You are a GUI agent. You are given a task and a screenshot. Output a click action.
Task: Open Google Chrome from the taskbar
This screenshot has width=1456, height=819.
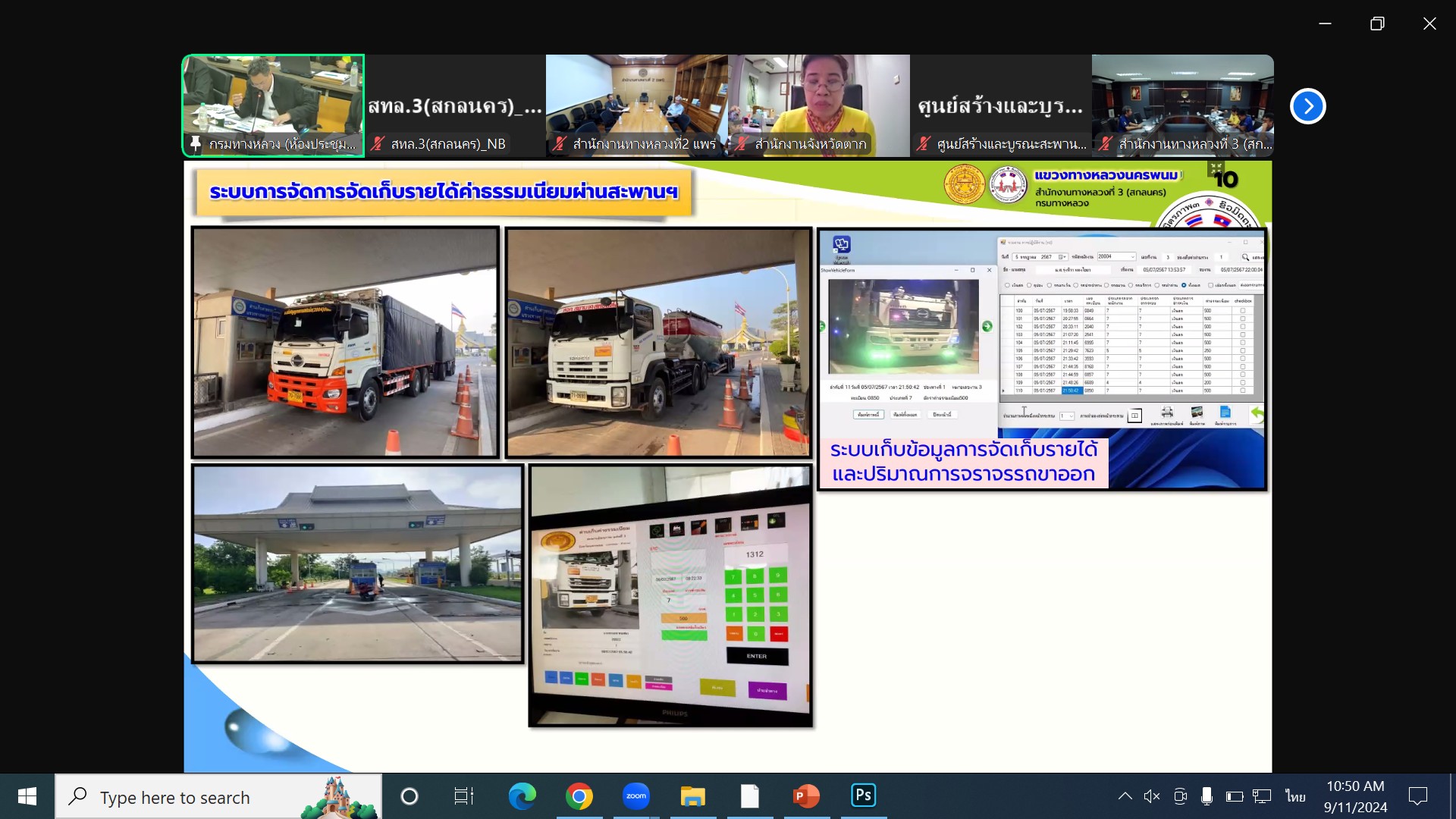click(x=579, y=796)
